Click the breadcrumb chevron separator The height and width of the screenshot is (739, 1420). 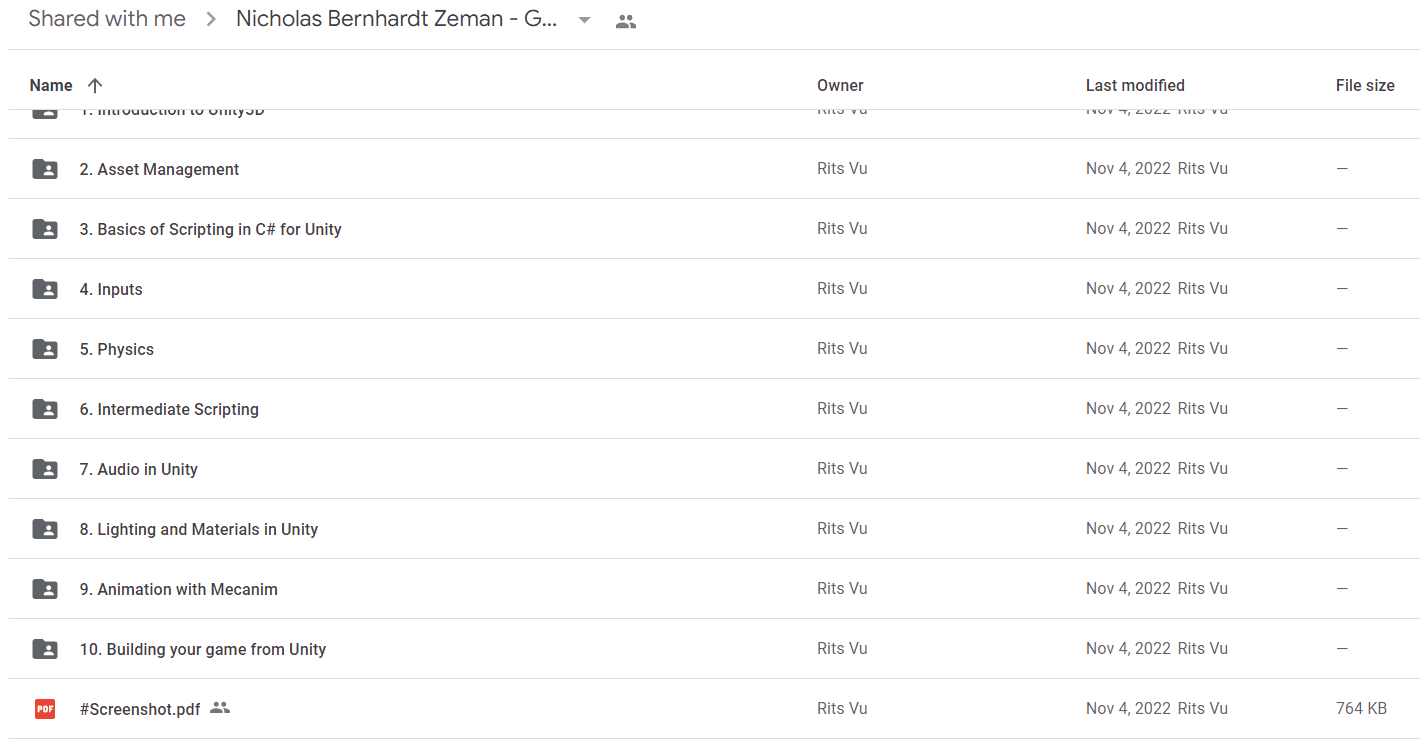(211, 20)
